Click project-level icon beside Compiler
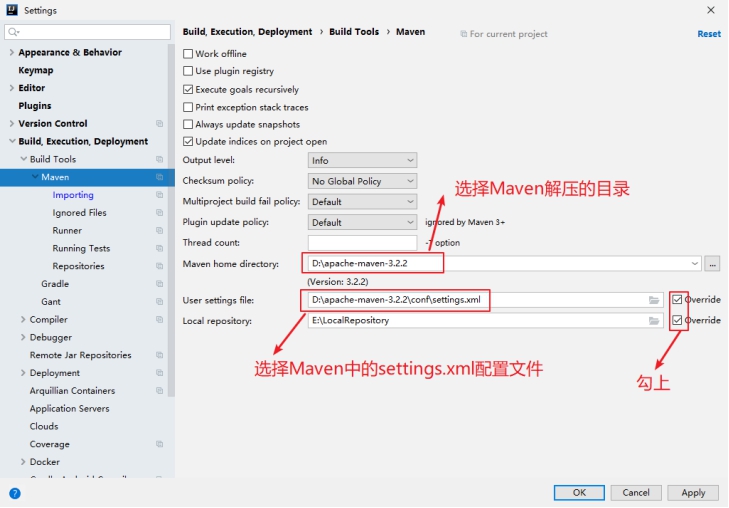 click(159, 320)
